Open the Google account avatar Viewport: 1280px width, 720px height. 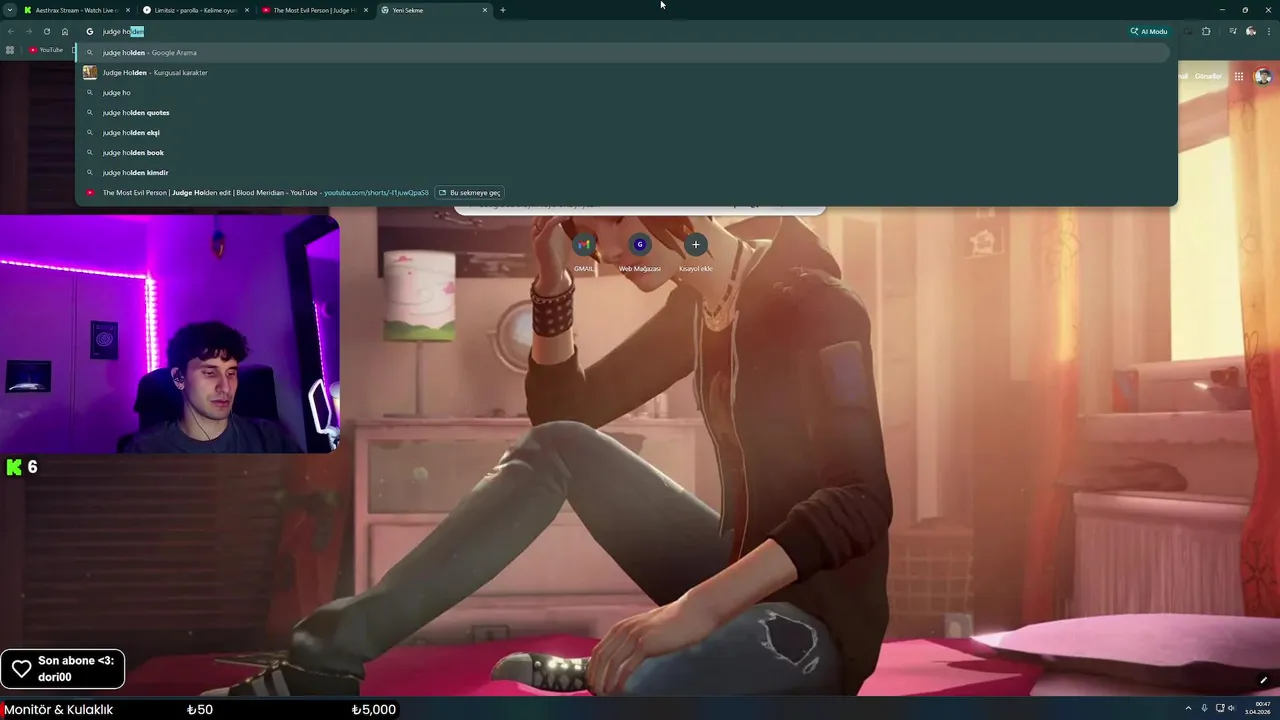point(1263,76)
